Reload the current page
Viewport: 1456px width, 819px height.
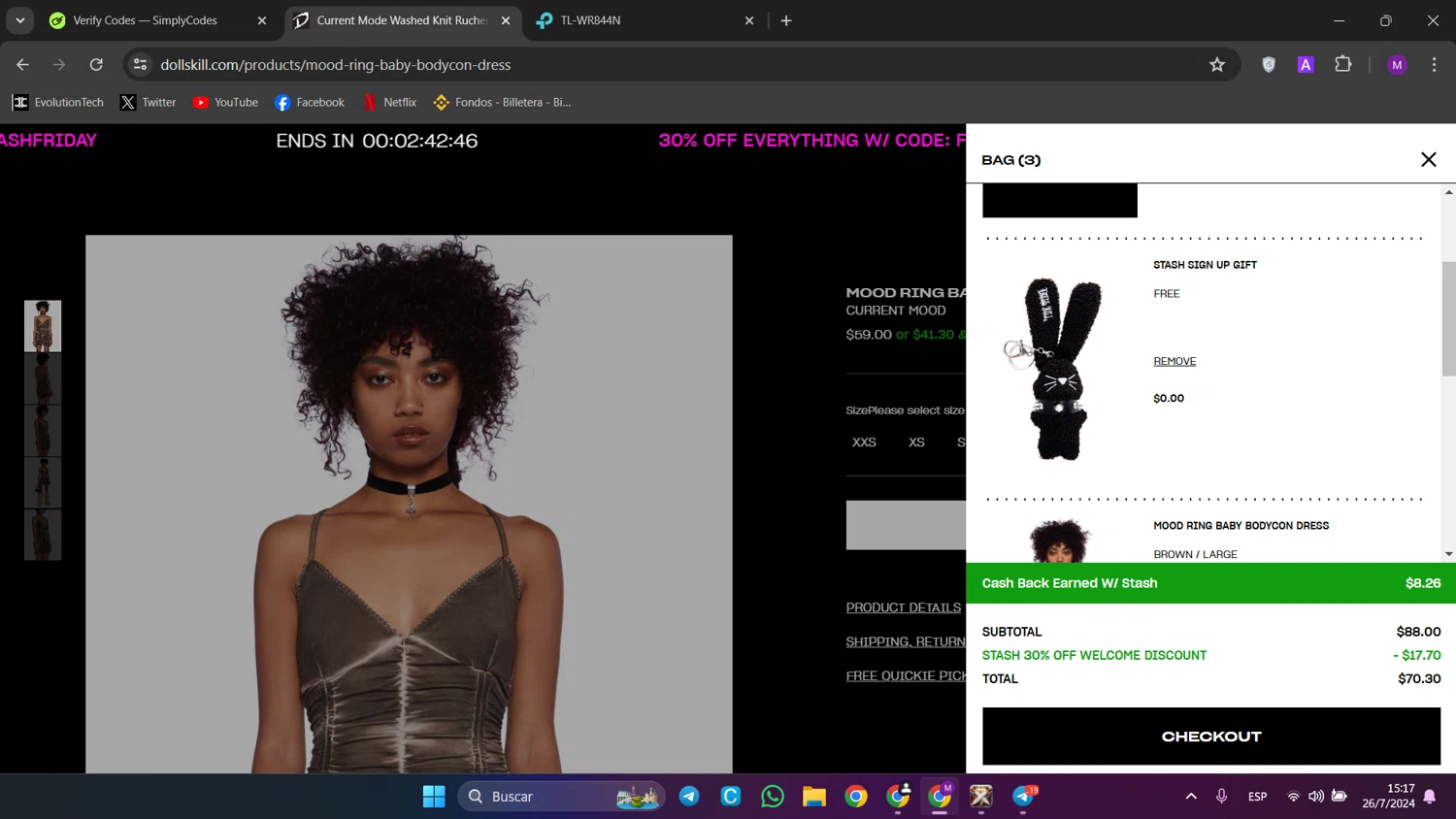(x=96, y=65)
